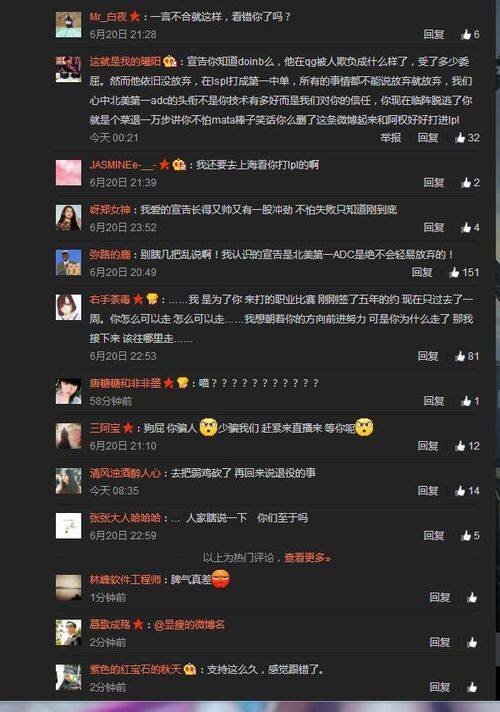Screen dimensions: 500x712
Task: Like 慕歌成殇's comment
Action: pyautogui.click(x=472, y=642)
